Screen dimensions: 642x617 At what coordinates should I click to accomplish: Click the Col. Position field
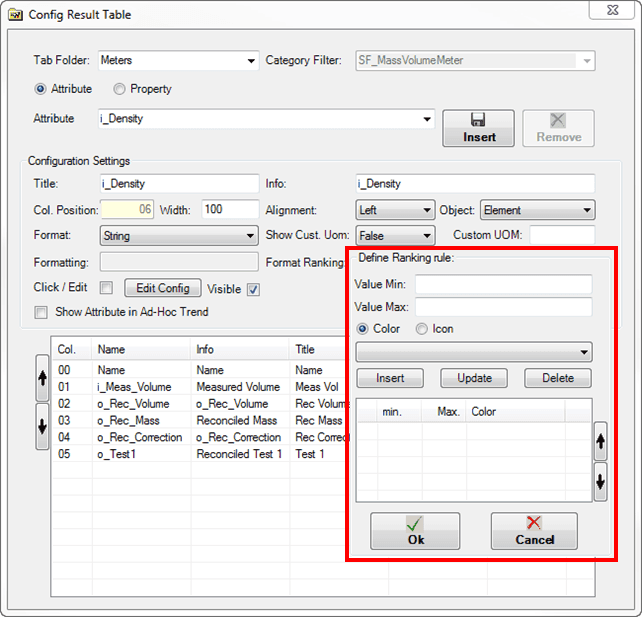coord(127,210)
